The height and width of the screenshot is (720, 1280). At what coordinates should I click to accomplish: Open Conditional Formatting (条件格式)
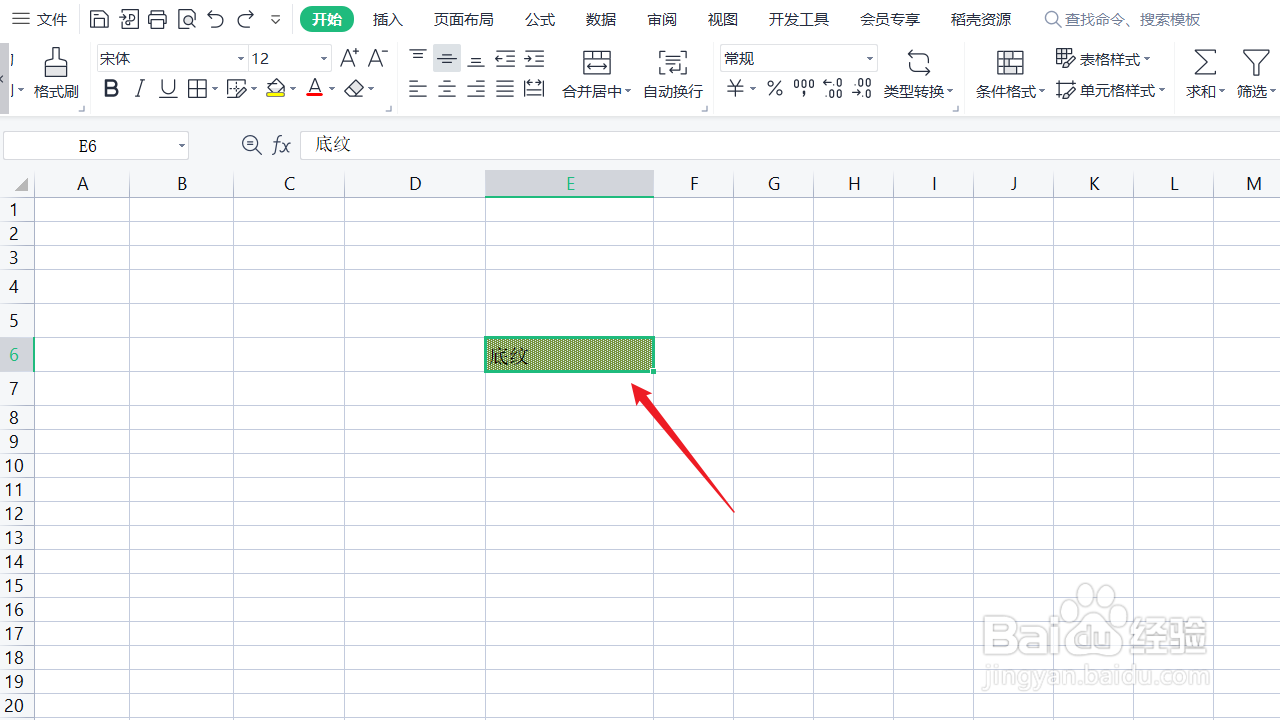tap(1010, 74)
